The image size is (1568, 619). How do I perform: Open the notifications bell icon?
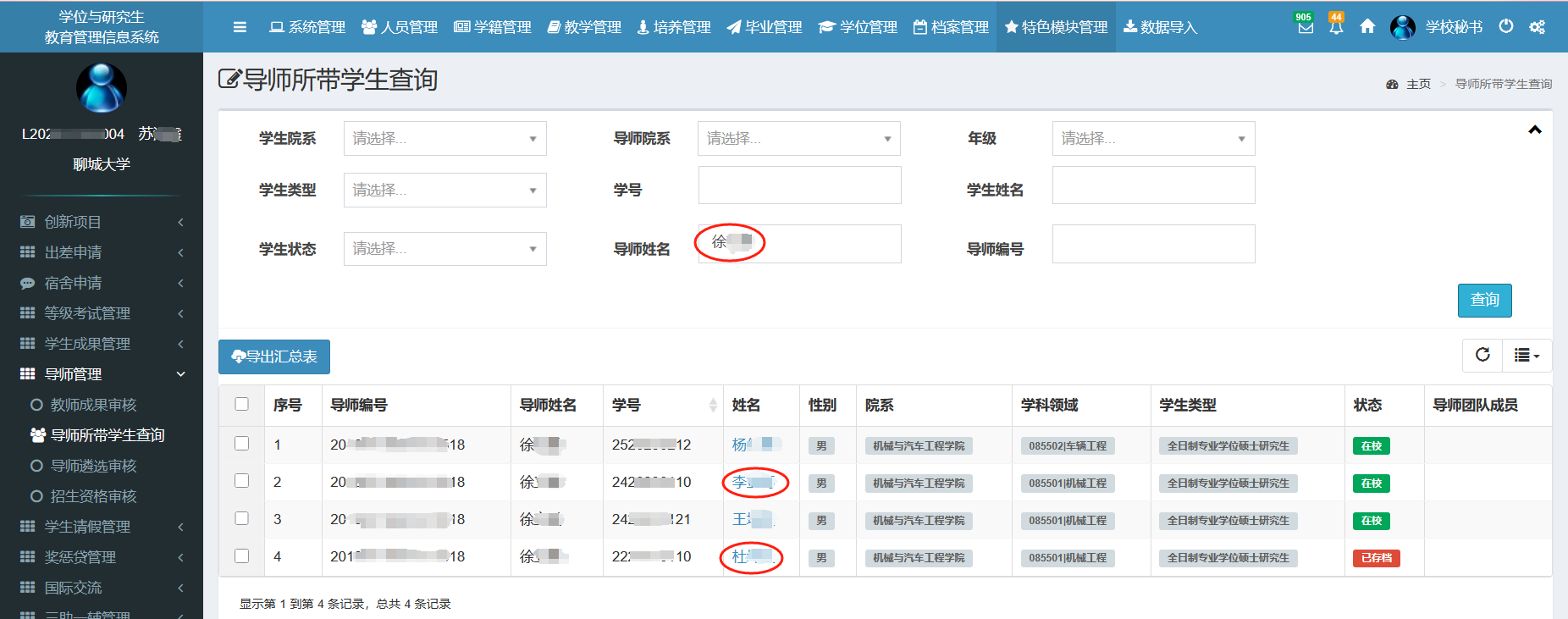(x=1336, y=27)
